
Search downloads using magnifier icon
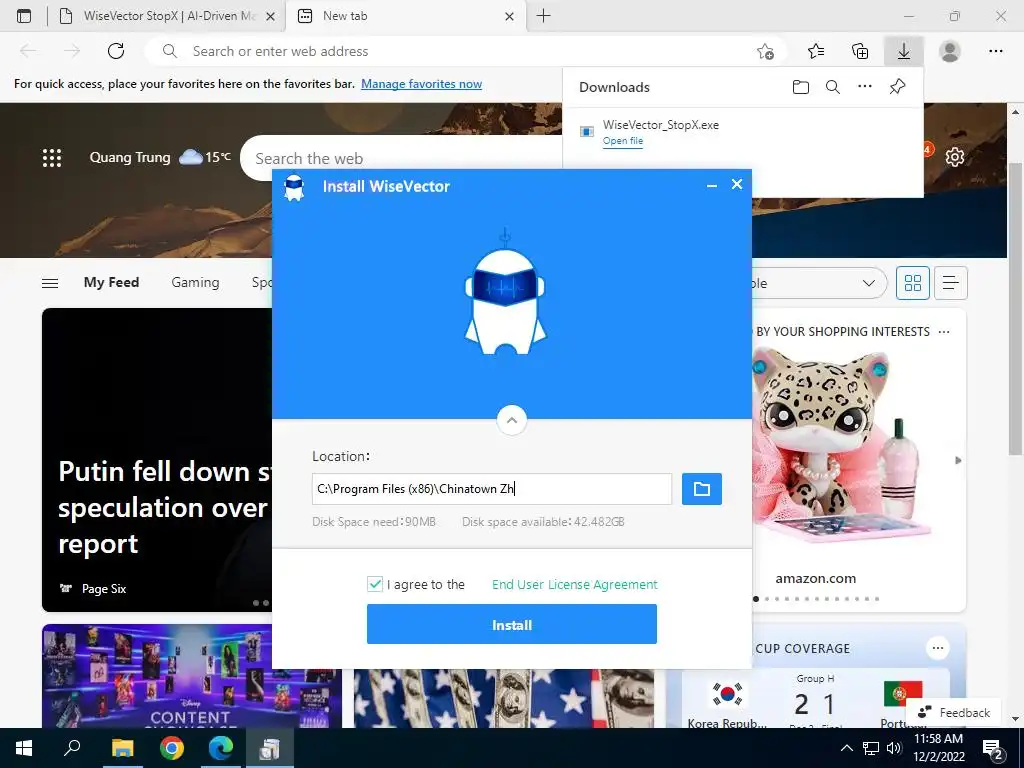point(833,87)
